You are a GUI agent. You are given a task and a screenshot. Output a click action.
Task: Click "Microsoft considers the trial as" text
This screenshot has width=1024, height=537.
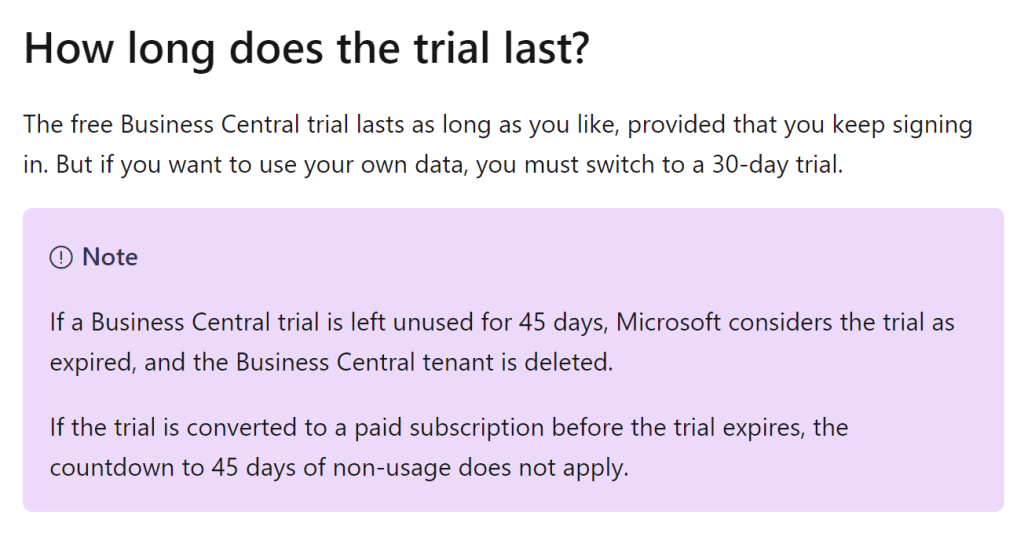tap(785, 322)
